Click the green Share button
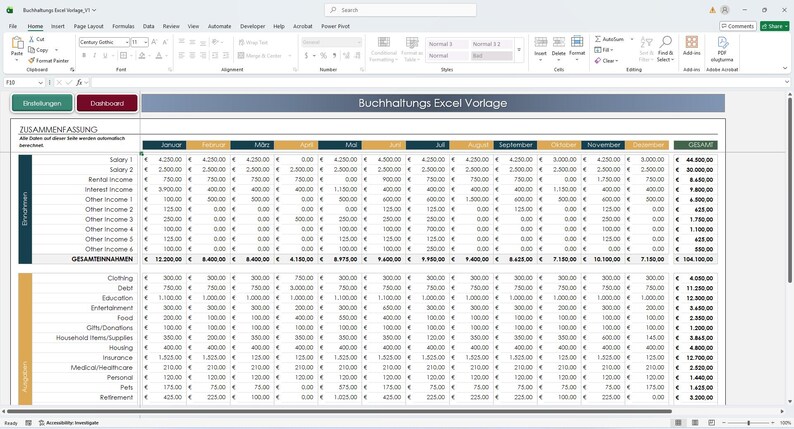This screenshot has height=429, width=794. pos(775,26)
